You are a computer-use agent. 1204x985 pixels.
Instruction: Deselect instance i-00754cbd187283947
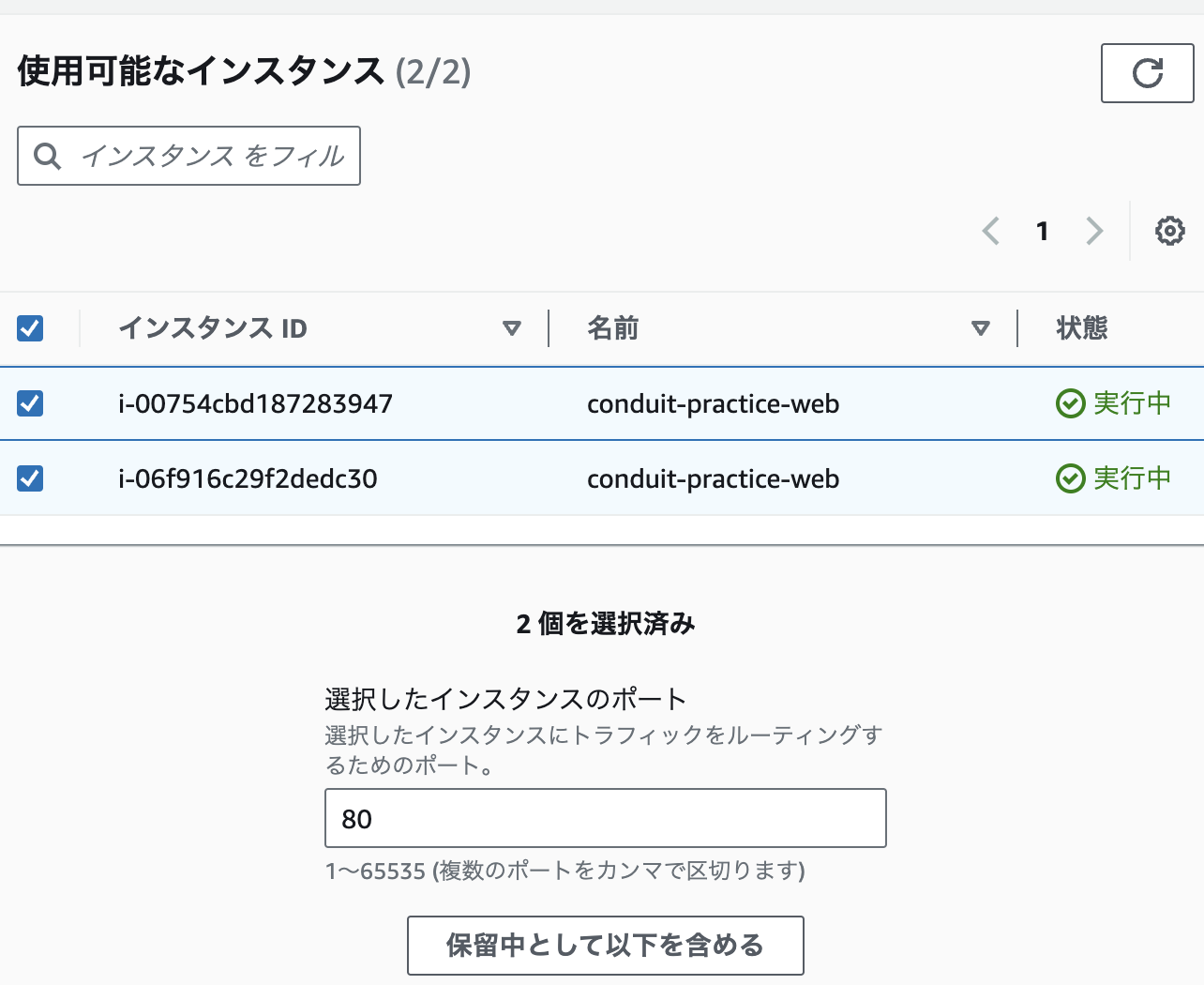pyautogui.click(x=29, y=403)
